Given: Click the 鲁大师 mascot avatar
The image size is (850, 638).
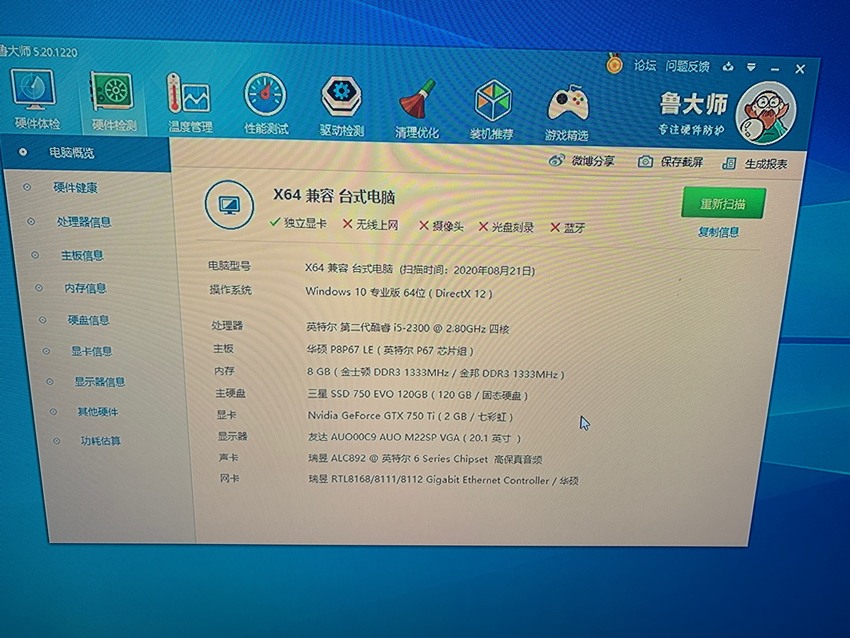Looking at the screenshot, I should 767,113.
